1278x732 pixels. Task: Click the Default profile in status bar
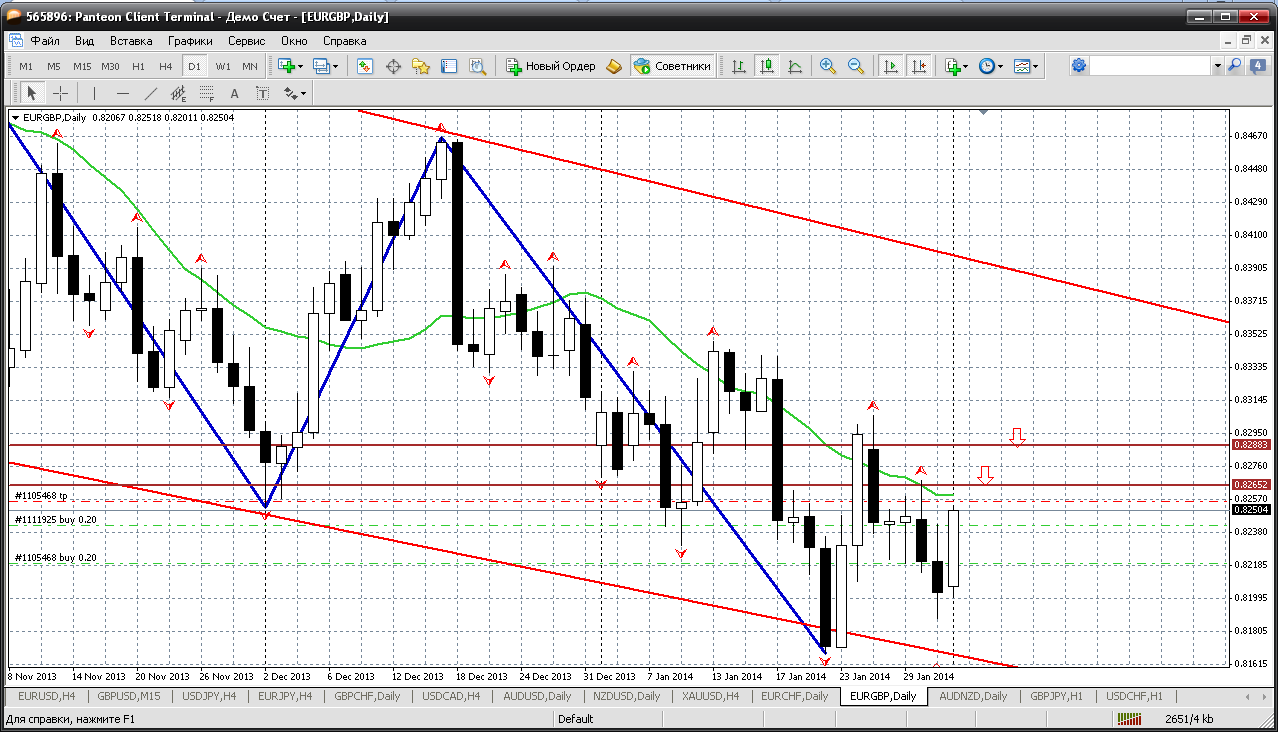575,719
